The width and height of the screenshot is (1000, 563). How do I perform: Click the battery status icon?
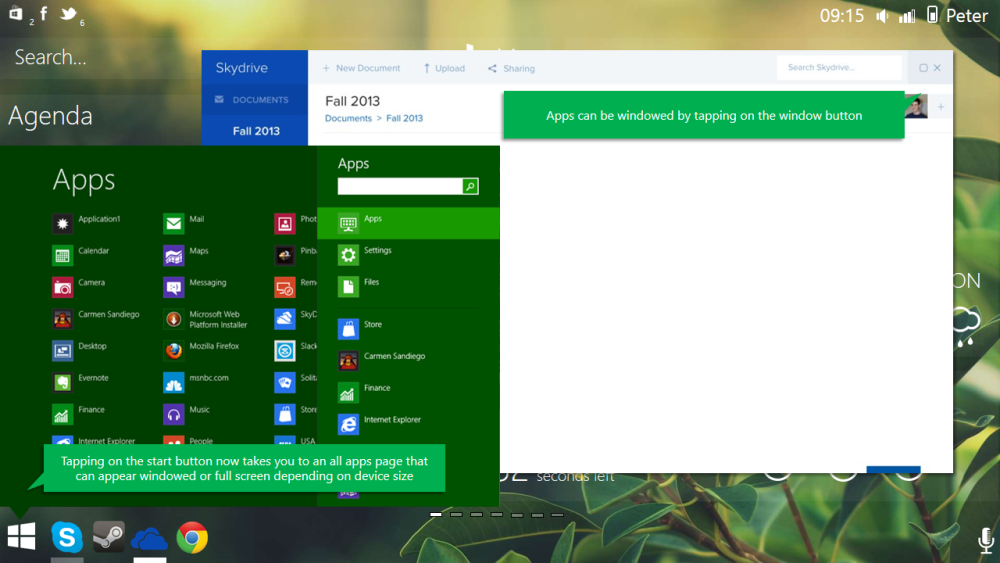932,15
